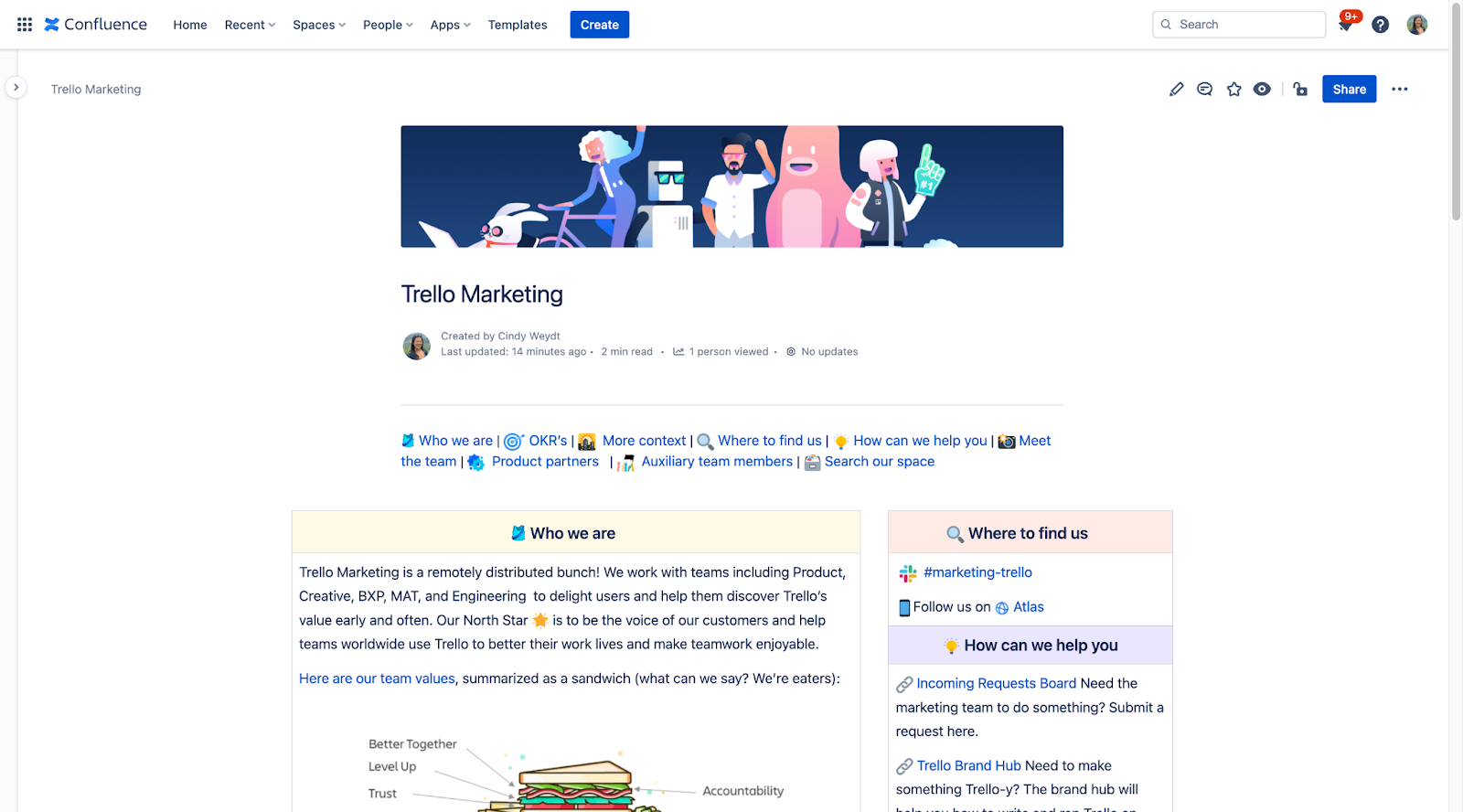This screenshot has width=1463, height=812.
Task: Jump to Who we are link
Action: [x=455, y=441]
